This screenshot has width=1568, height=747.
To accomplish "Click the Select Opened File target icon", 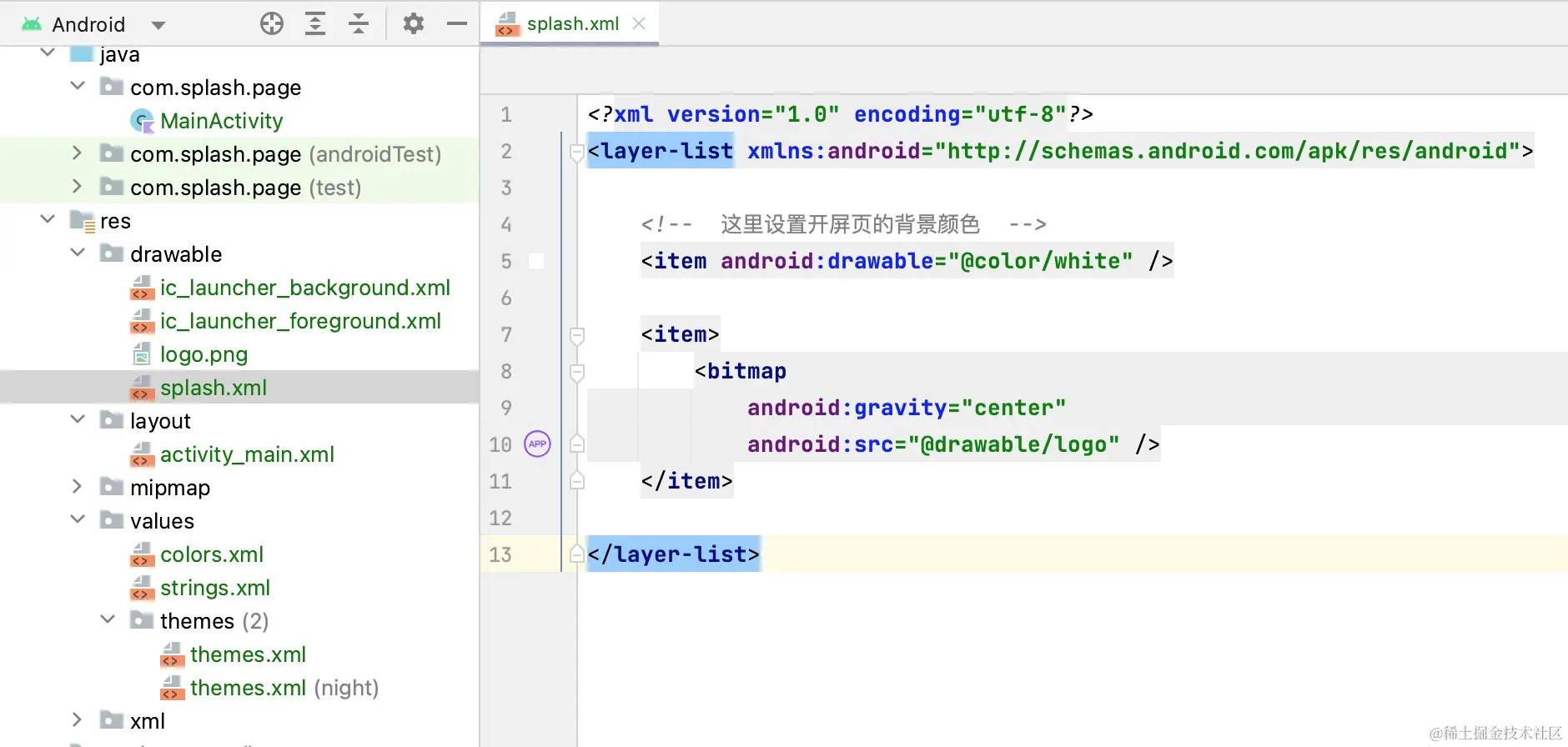I will click(x=272, y=23).
